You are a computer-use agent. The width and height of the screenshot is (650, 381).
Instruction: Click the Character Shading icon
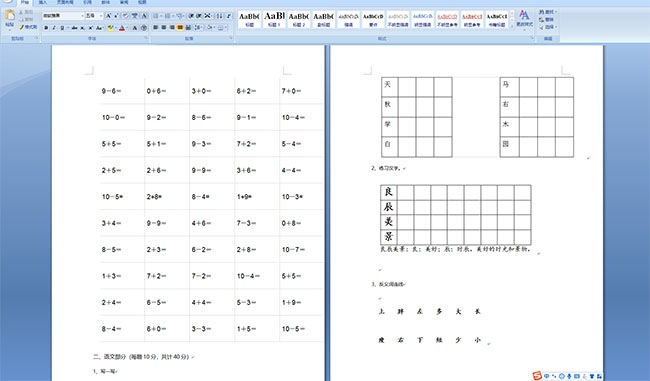(x=135, y=28)
